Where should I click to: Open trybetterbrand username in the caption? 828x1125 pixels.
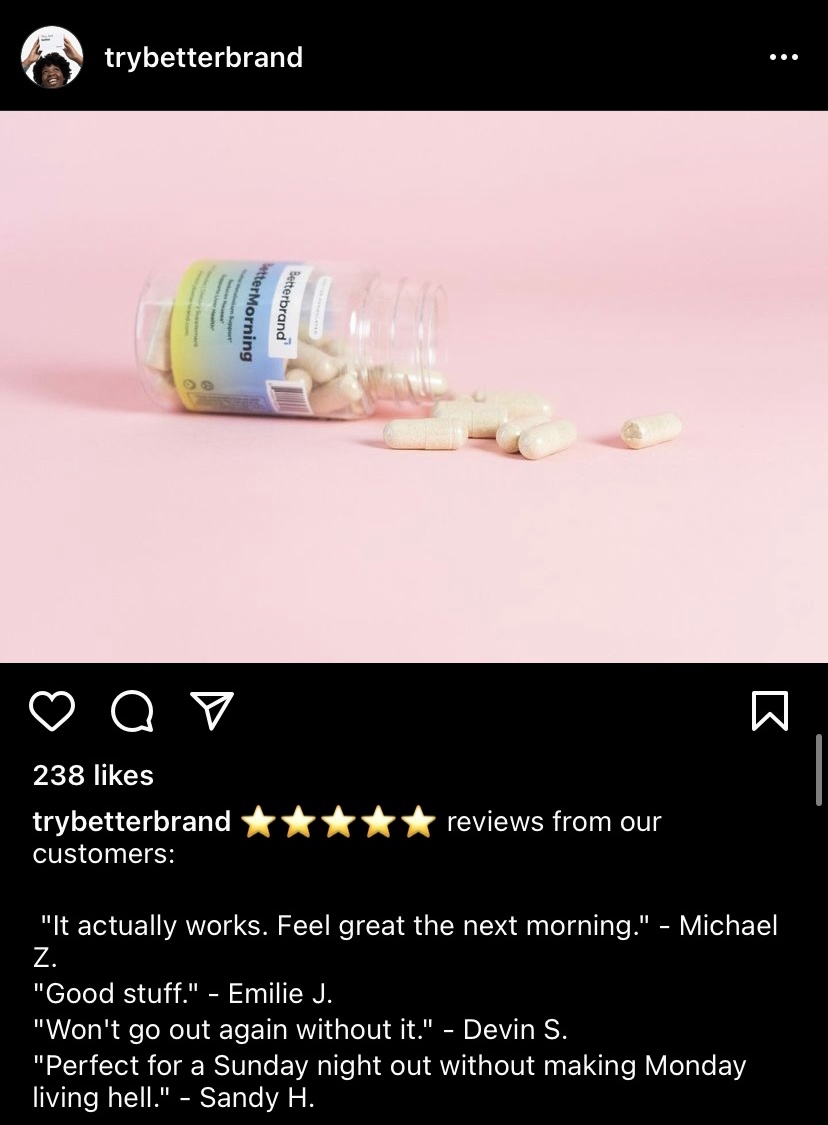tap(132, 822)
